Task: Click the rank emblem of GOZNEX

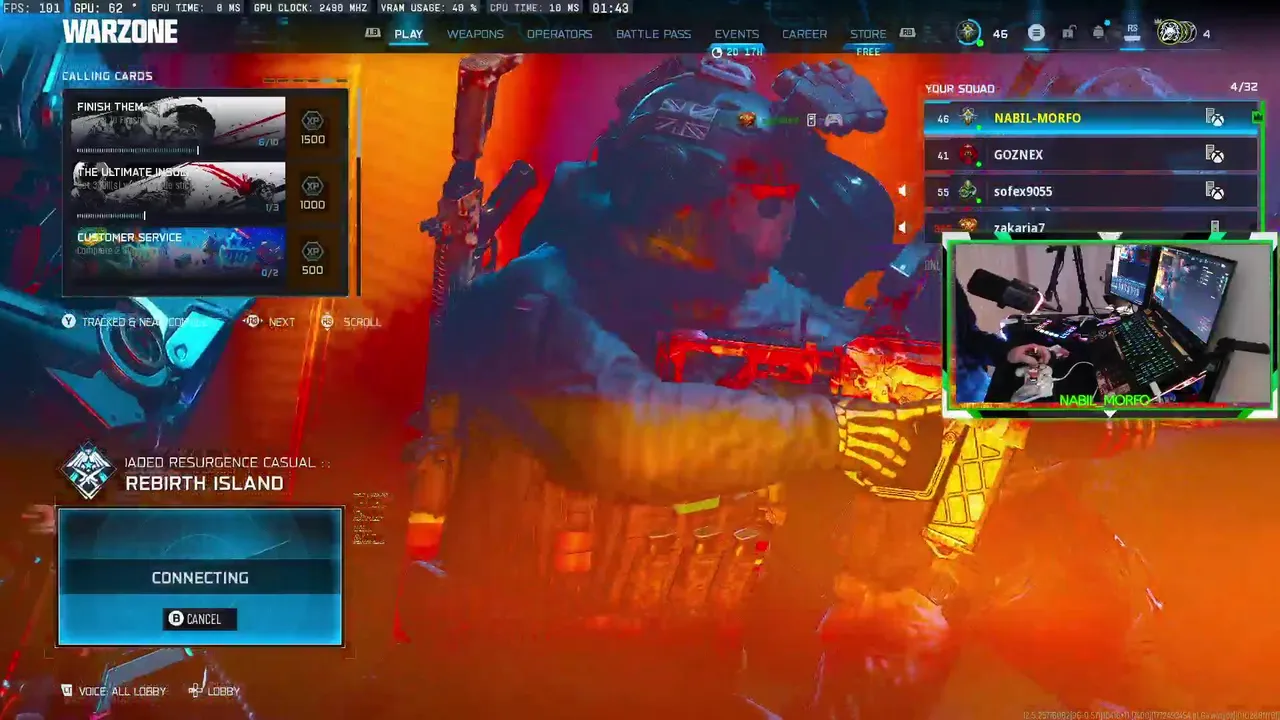Action: pos(968,155)
